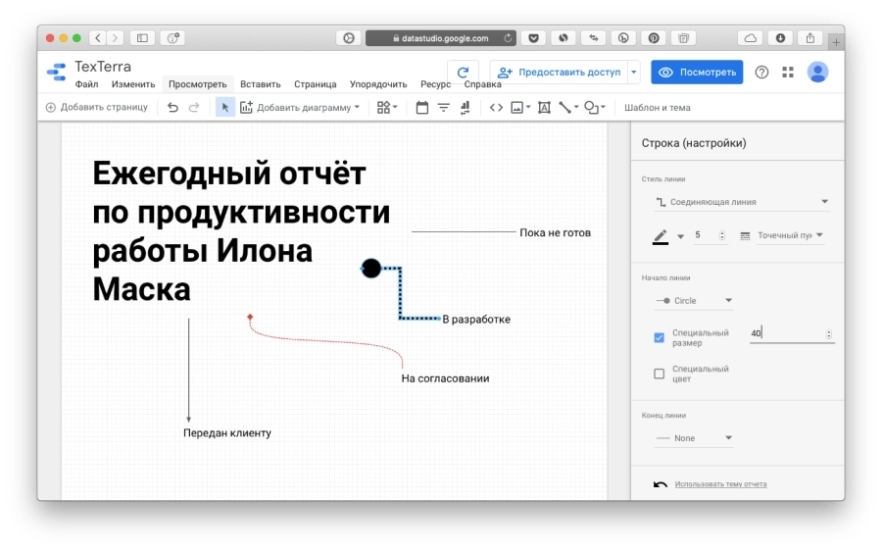Image resolution: width=882 pixels, height=550 pixels.
Task: Open the add control dropdown
Action: pyautogui.click(x=387, y=107)
